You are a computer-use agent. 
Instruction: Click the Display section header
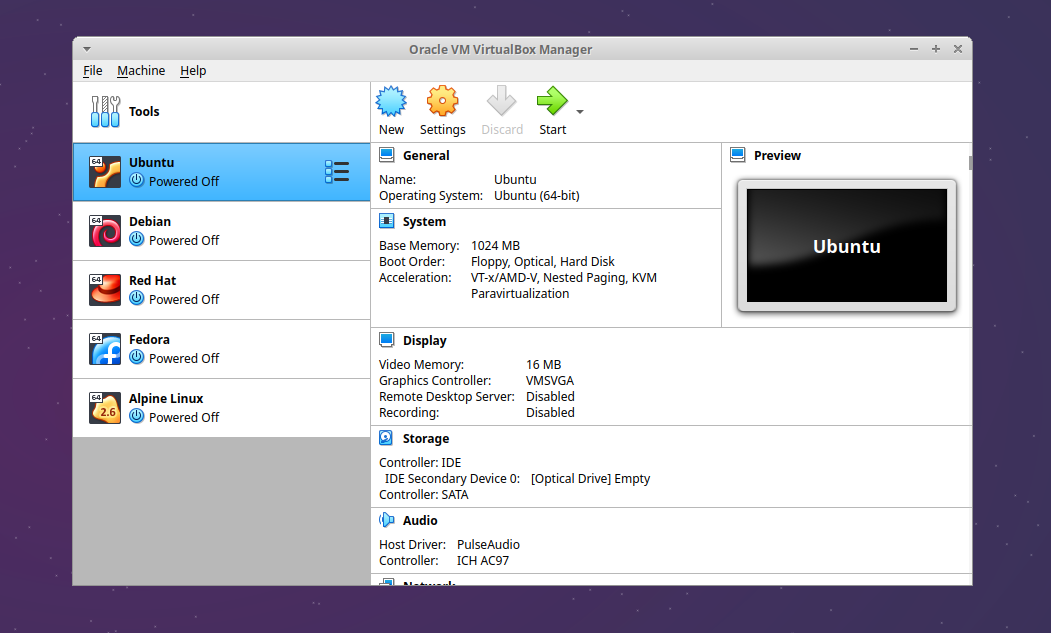(x=424, y=341)
